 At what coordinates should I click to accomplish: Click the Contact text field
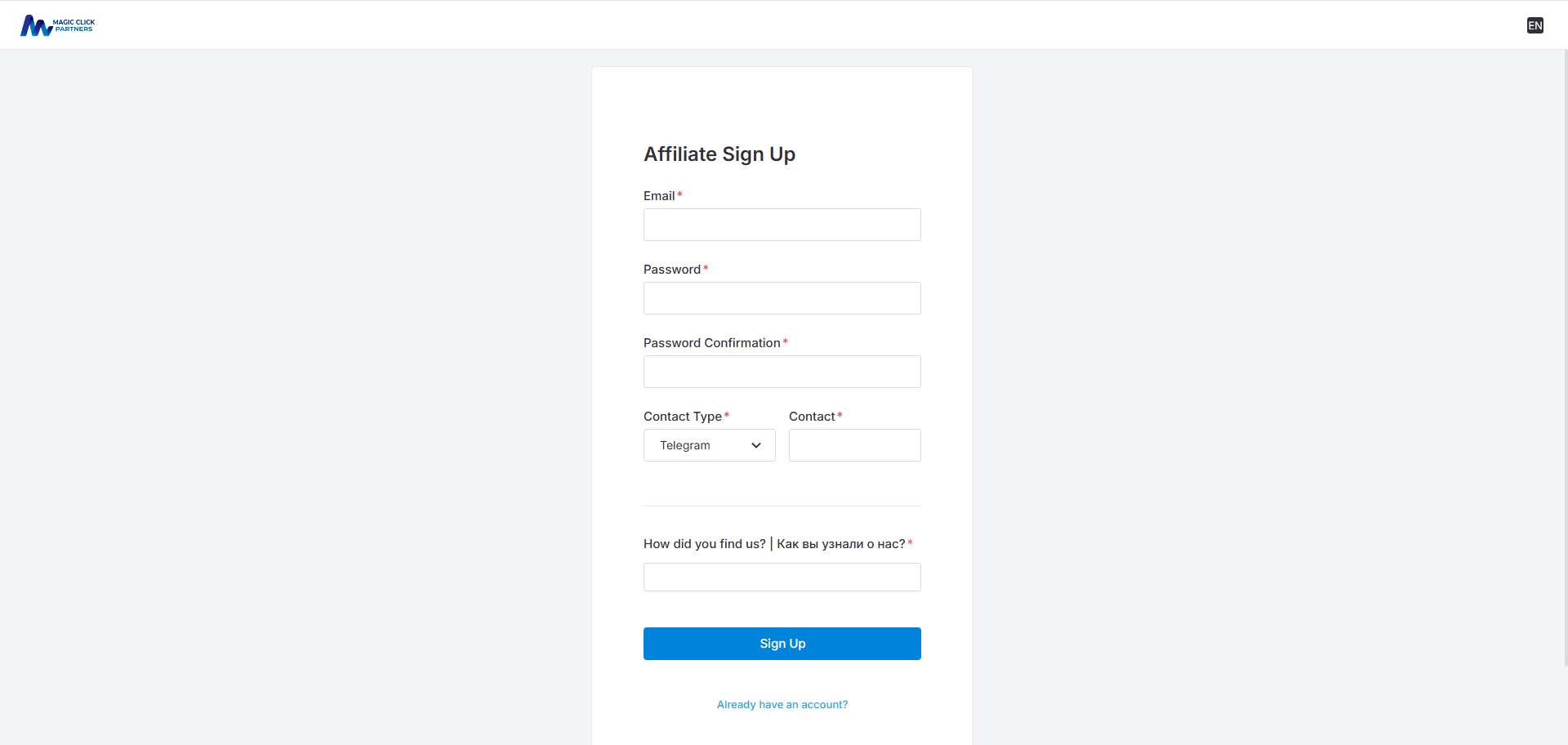click(854, 445)
